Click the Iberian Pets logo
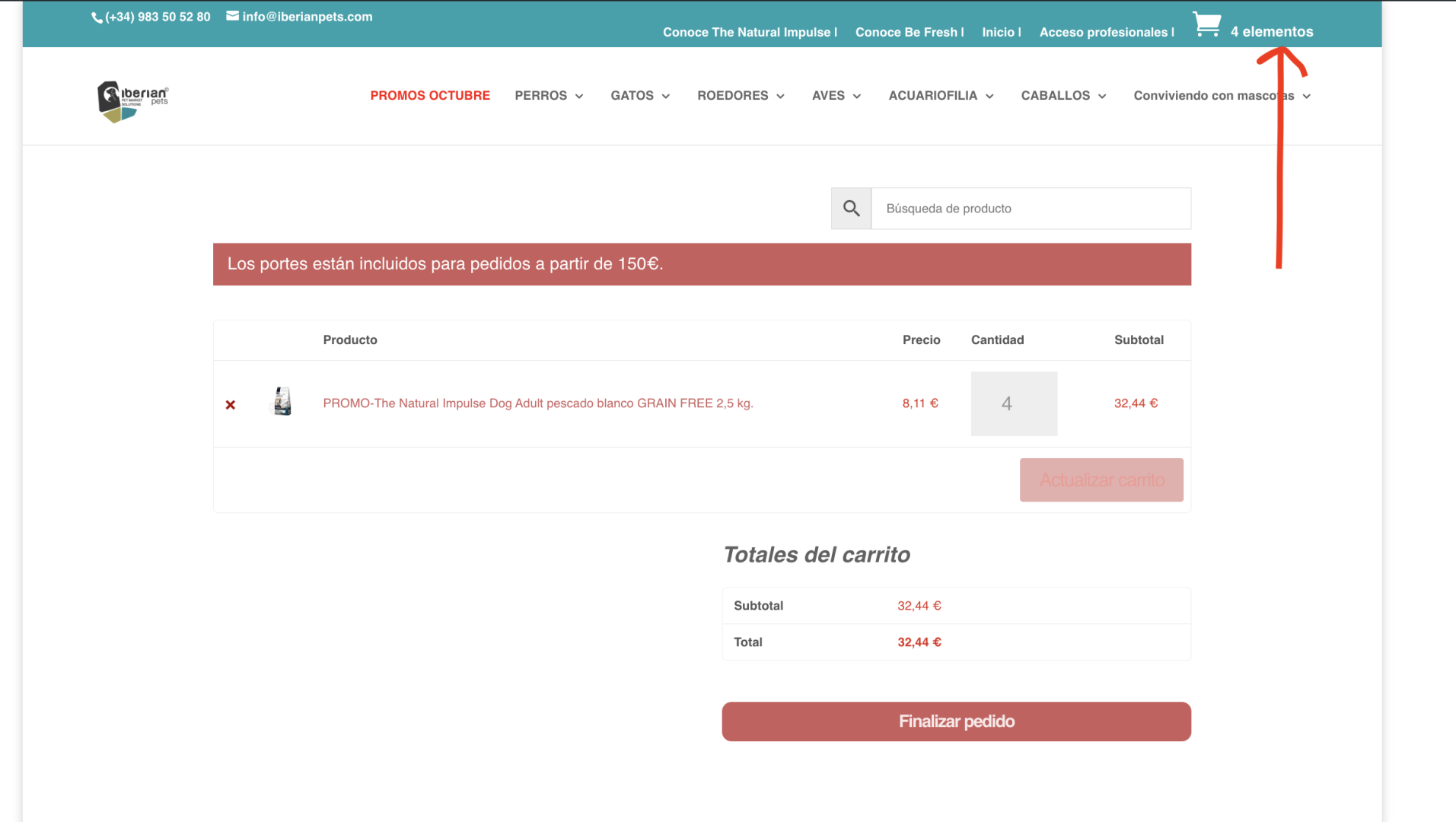1456x822 pixels. (133, 102)
